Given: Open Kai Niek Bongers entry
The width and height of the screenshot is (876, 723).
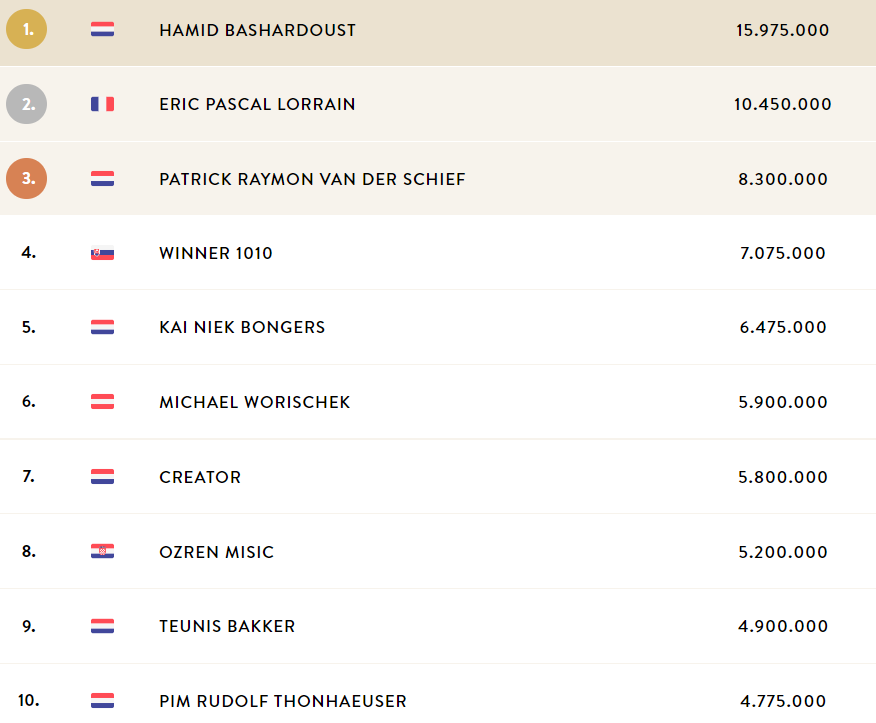Looking at the screenshot, I should [x=242, y=327].
